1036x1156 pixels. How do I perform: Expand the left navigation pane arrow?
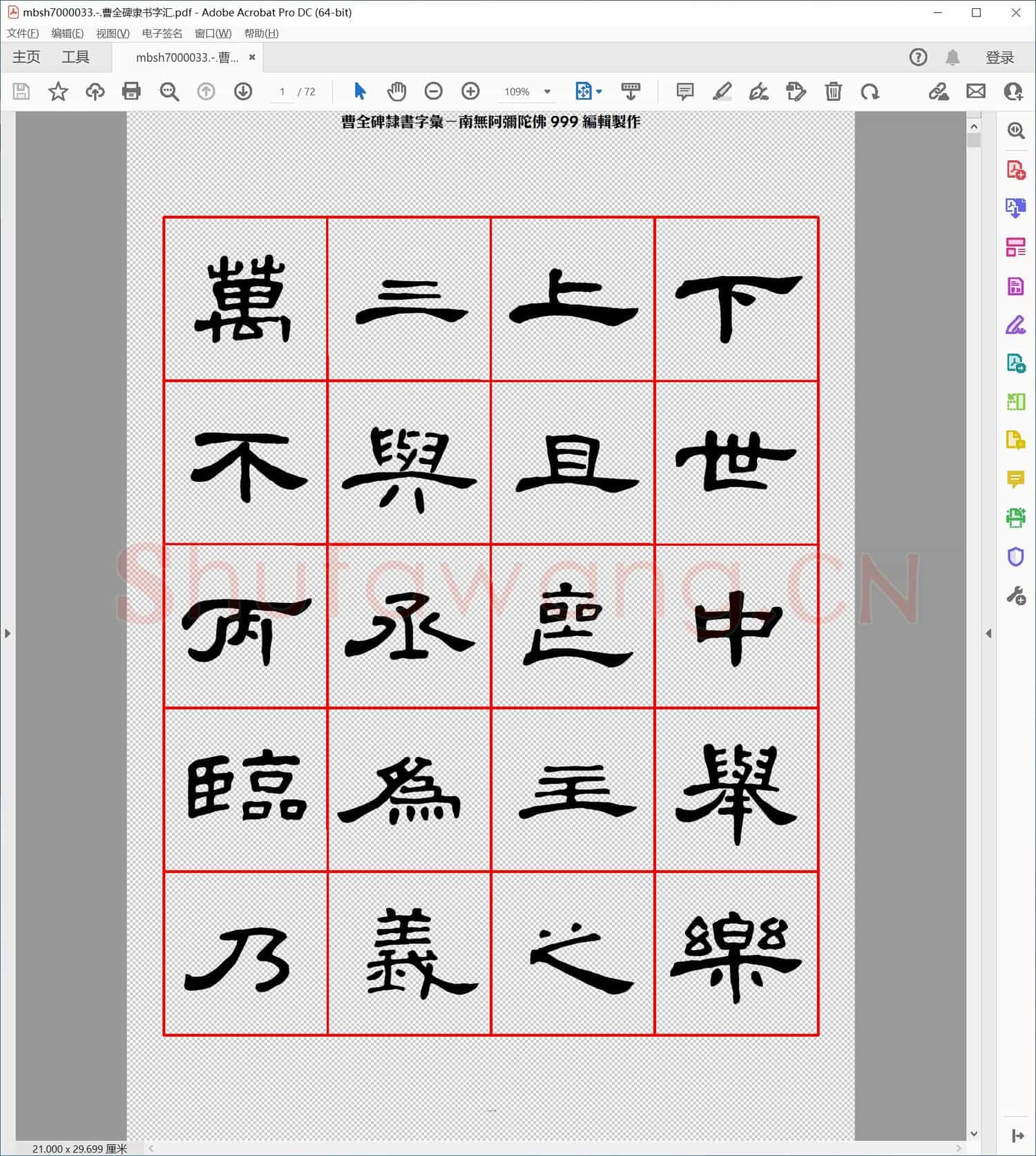pos(8,633)
